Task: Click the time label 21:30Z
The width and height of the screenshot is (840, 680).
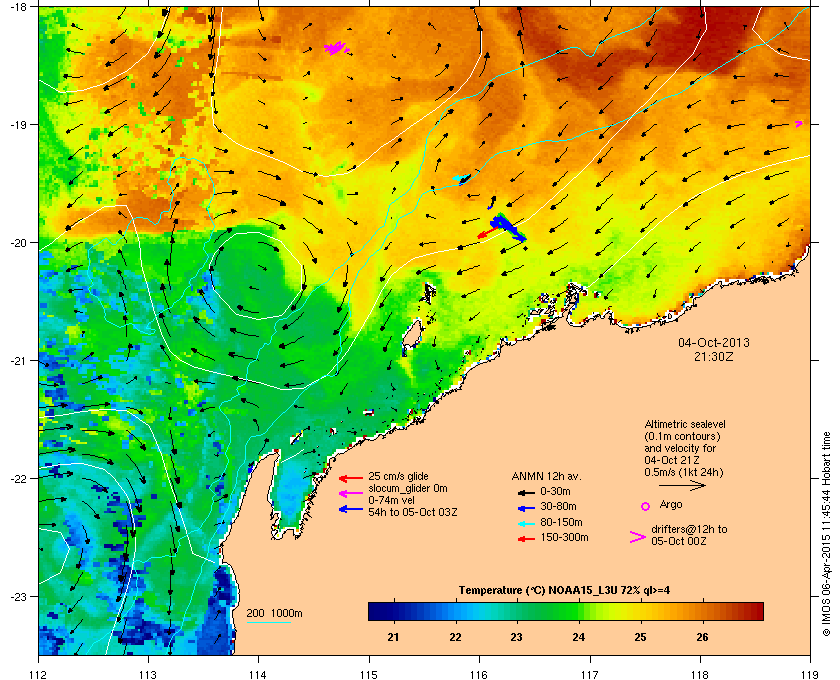Action: coord(714,356)
